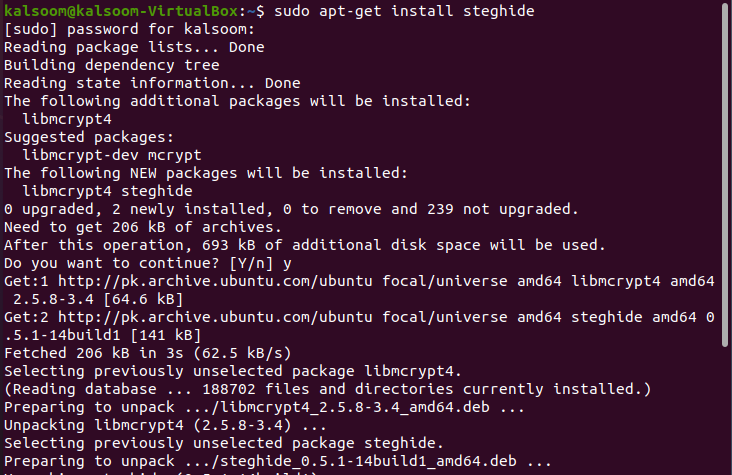
Task: Click the first pk.archive.ubuntu.com URL
Action: [x=215, y=281]
